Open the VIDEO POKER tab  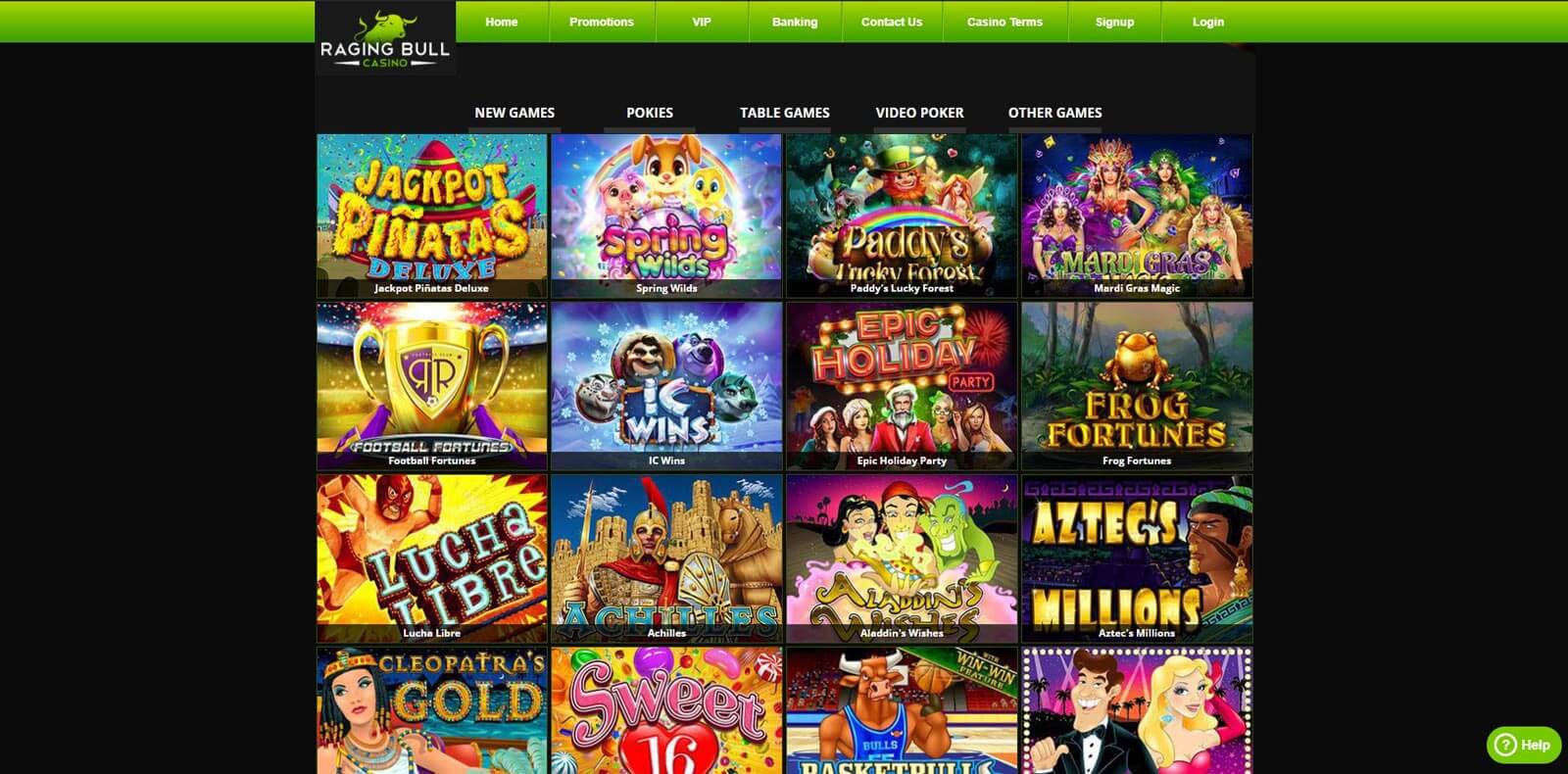[x=919, y=113]
